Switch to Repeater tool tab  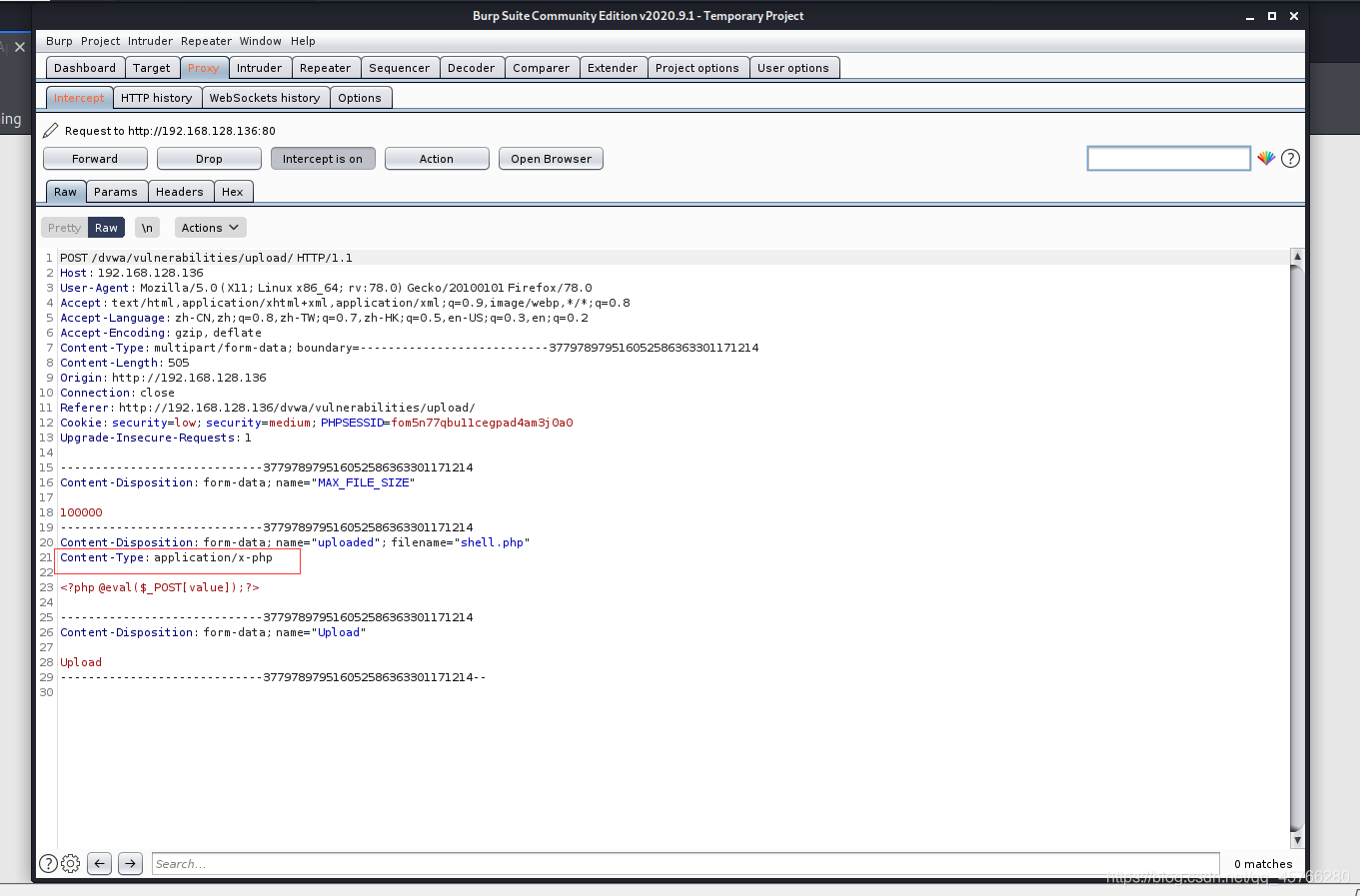(326, 68)
